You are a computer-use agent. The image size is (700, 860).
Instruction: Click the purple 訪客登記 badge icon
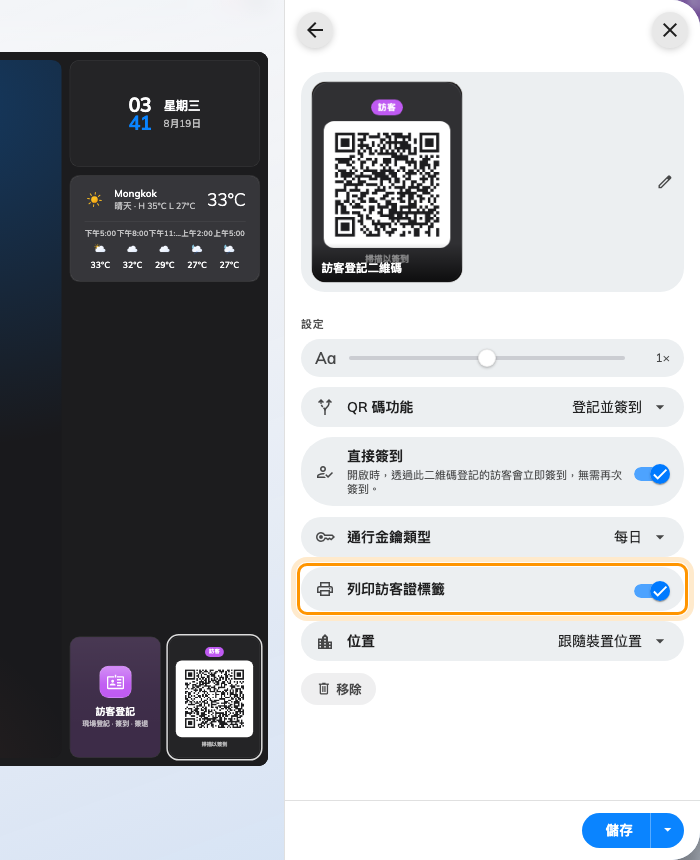115,682
